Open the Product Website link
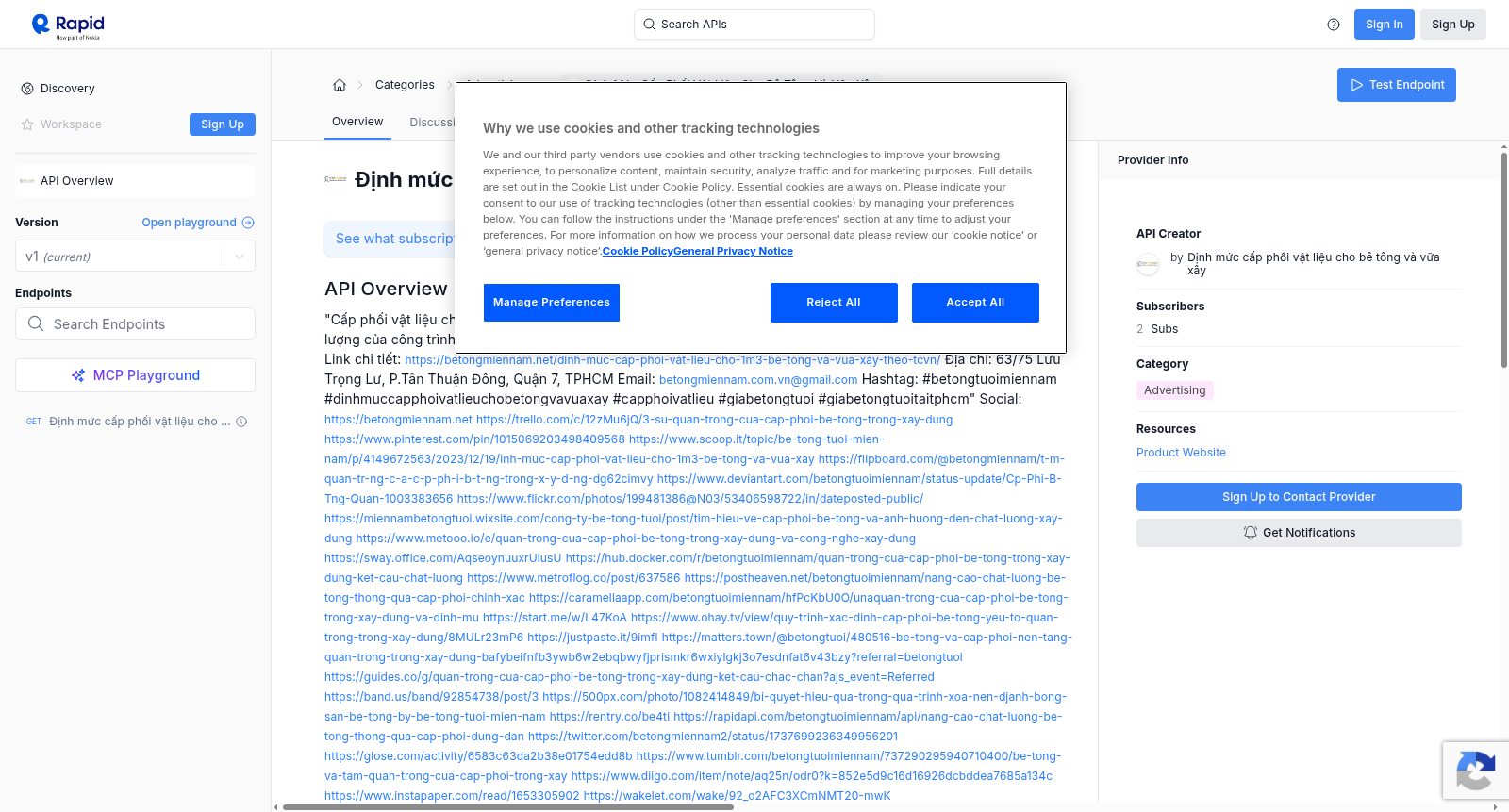This screenshot has width=1509, height=812. point(1181,453)
